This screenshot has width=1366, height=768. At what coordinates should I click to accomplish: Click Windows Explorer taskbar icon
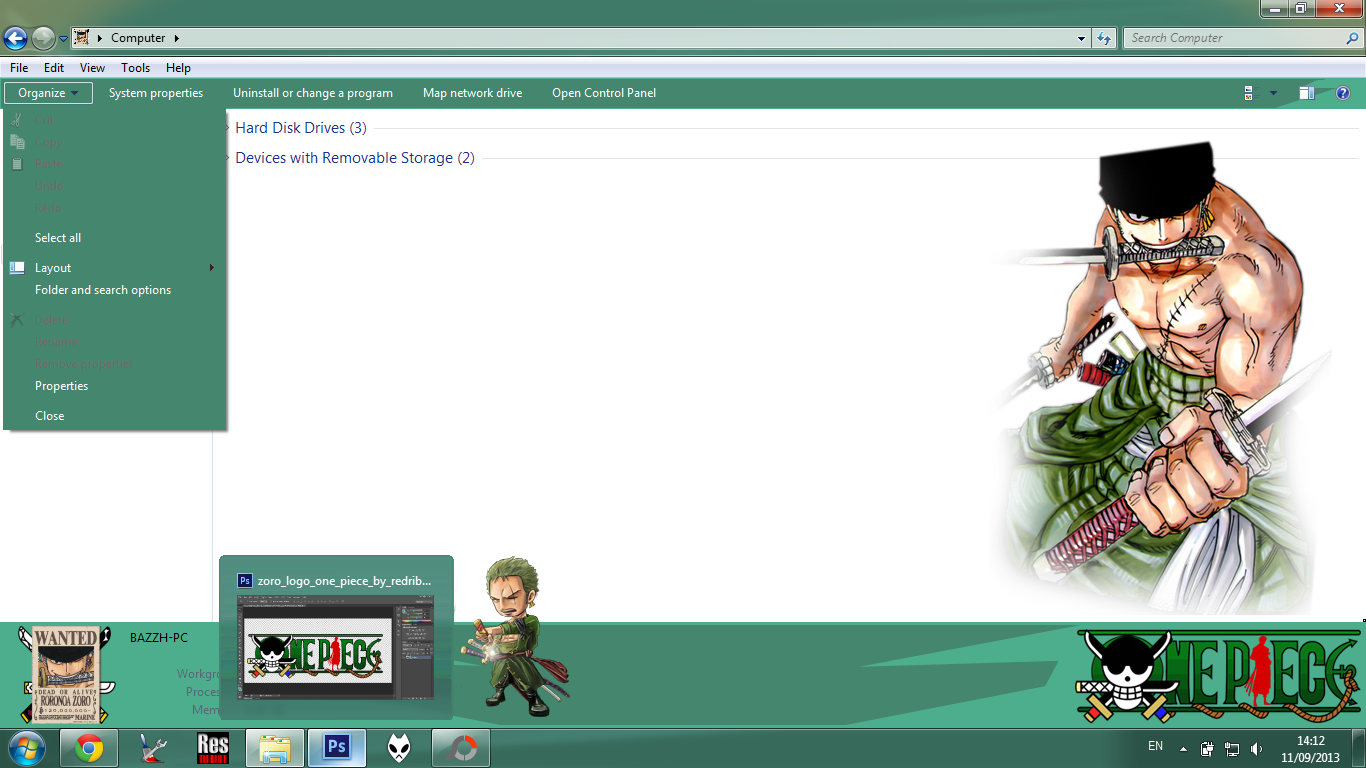pos(275,748)
